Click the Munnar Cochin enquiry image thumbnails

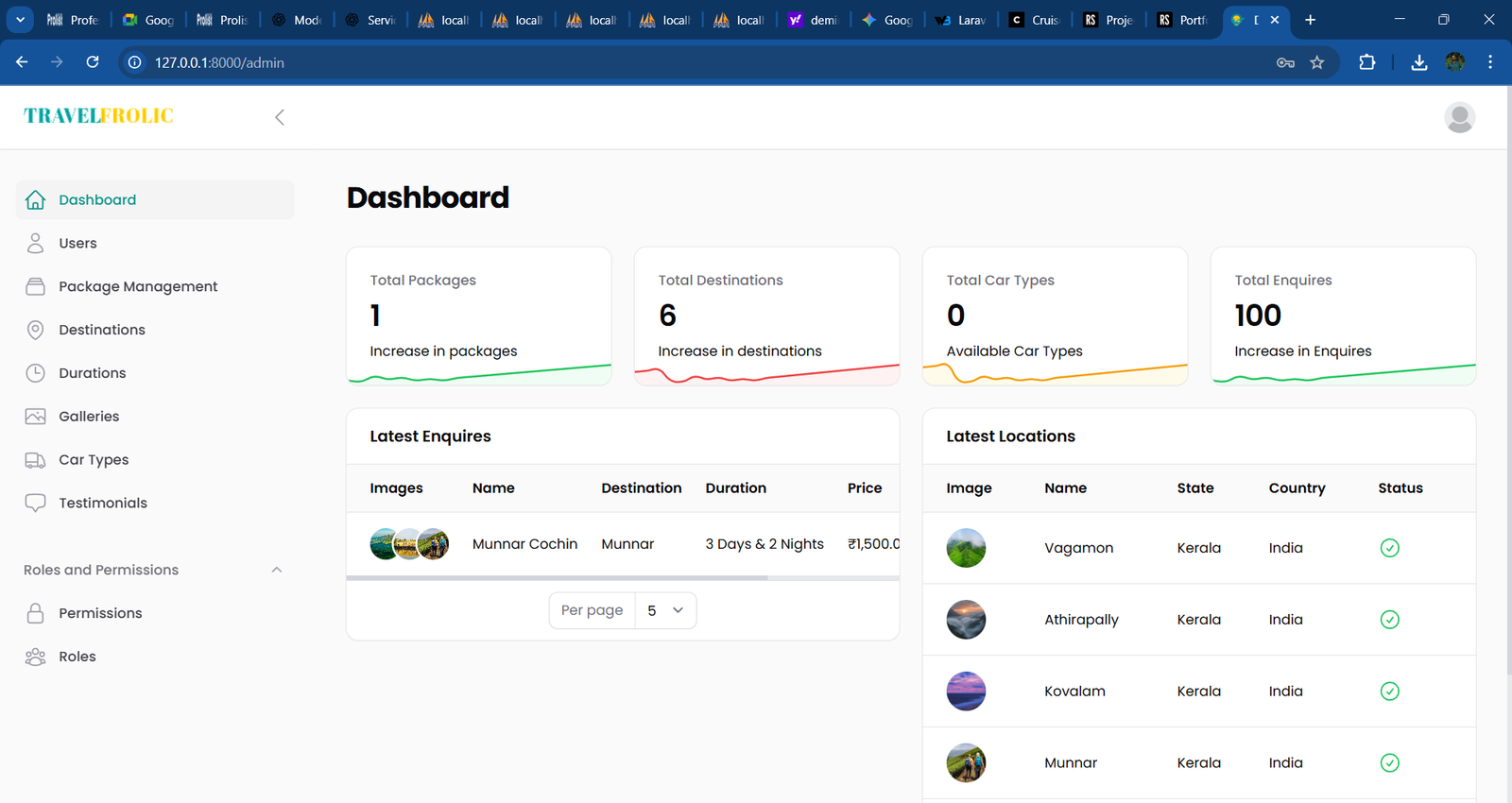[409, 544]
